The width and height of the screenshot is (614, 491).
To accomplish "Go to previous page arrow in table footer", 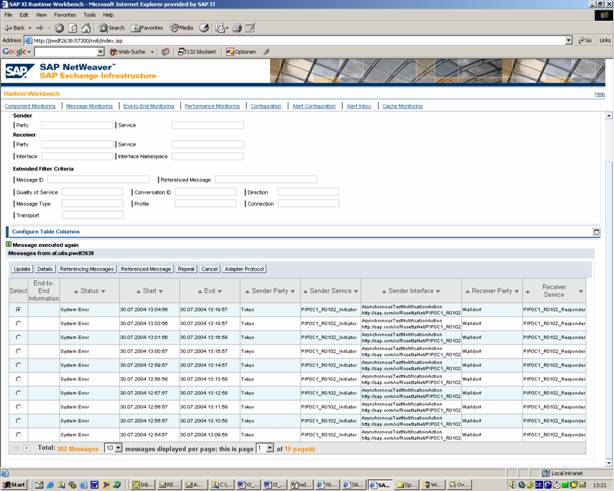I will (x=16, y=448).
